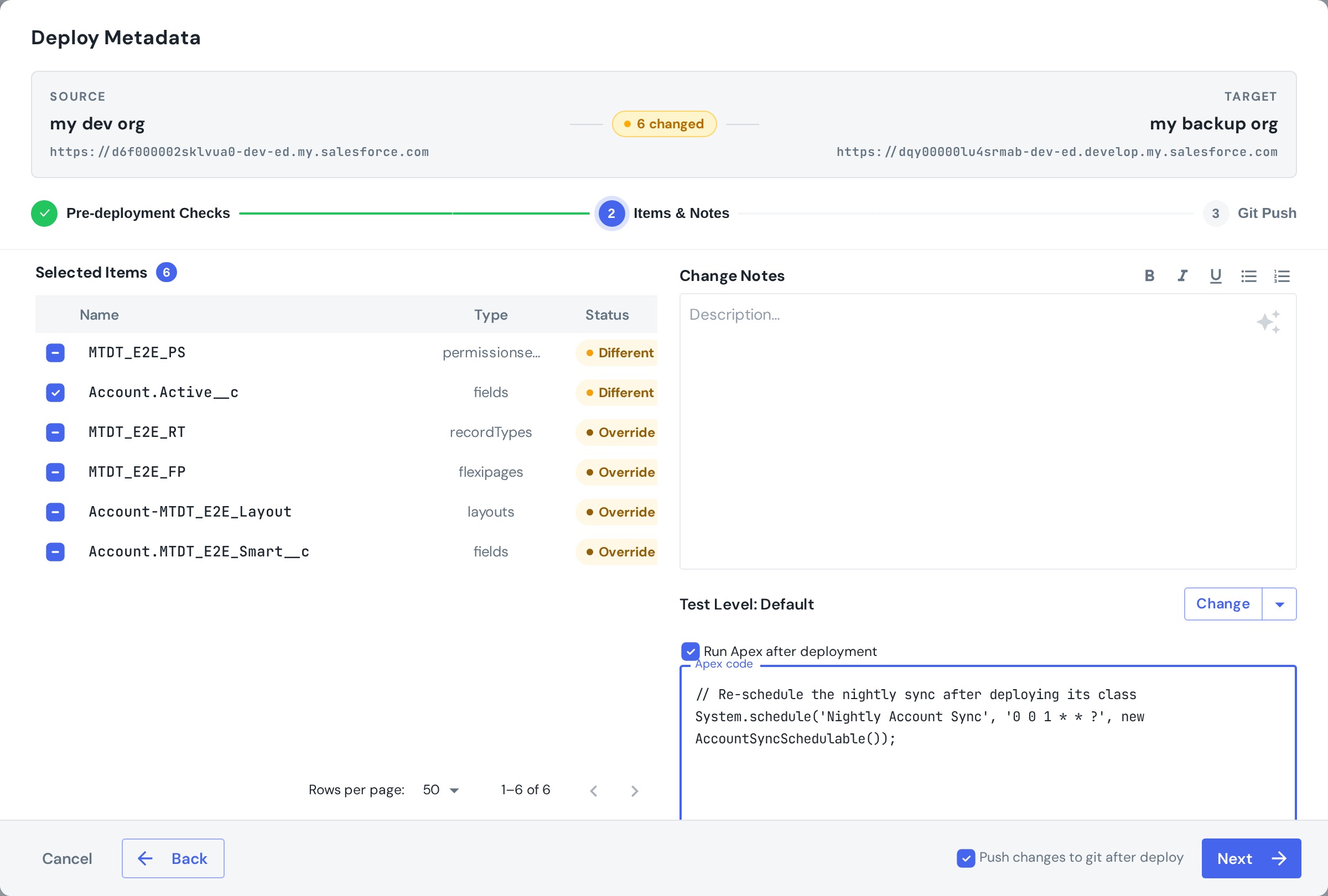Viewport: 1328px width, 896px height.
Task: Click the my dev org source name
Action: coord(97,124)
